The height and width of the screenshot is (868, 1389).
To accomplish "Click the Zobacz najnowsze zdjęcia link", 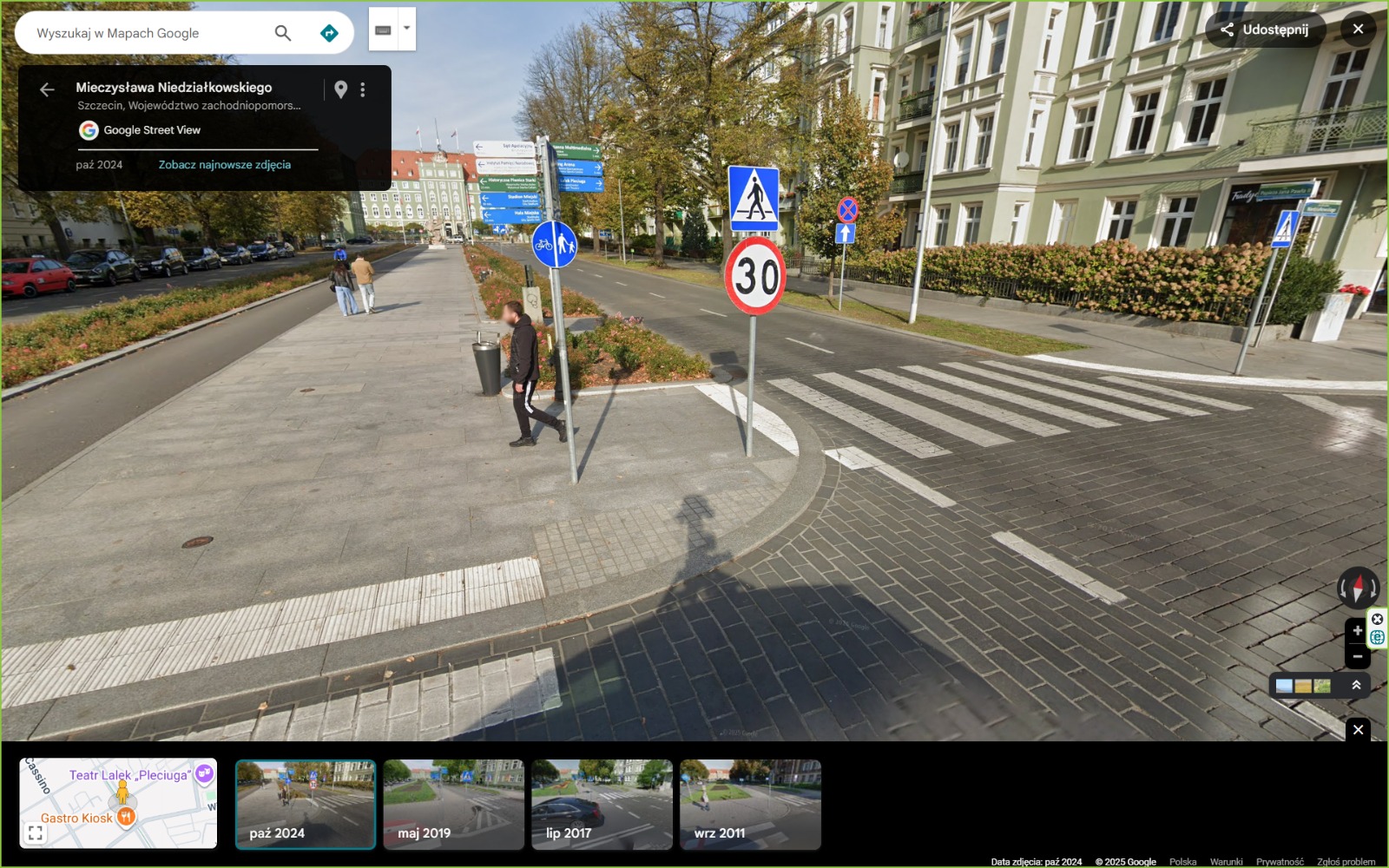I will (x=224, y=165).
